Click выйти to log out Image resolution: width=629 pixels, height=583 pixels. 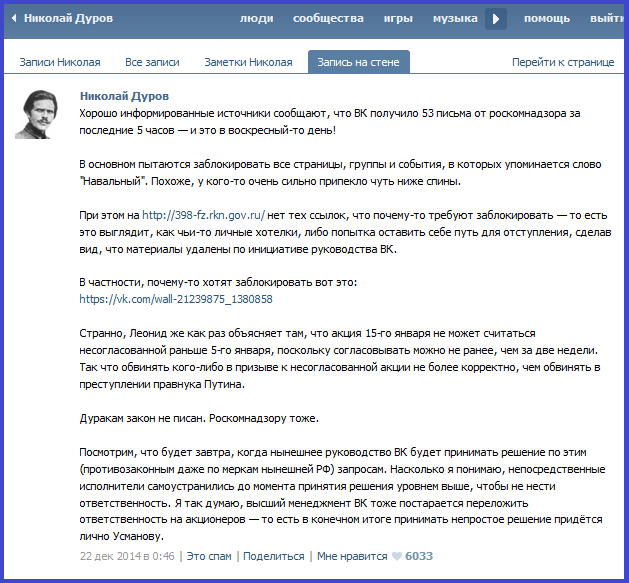pyautogui.click(x=607, y=18)
